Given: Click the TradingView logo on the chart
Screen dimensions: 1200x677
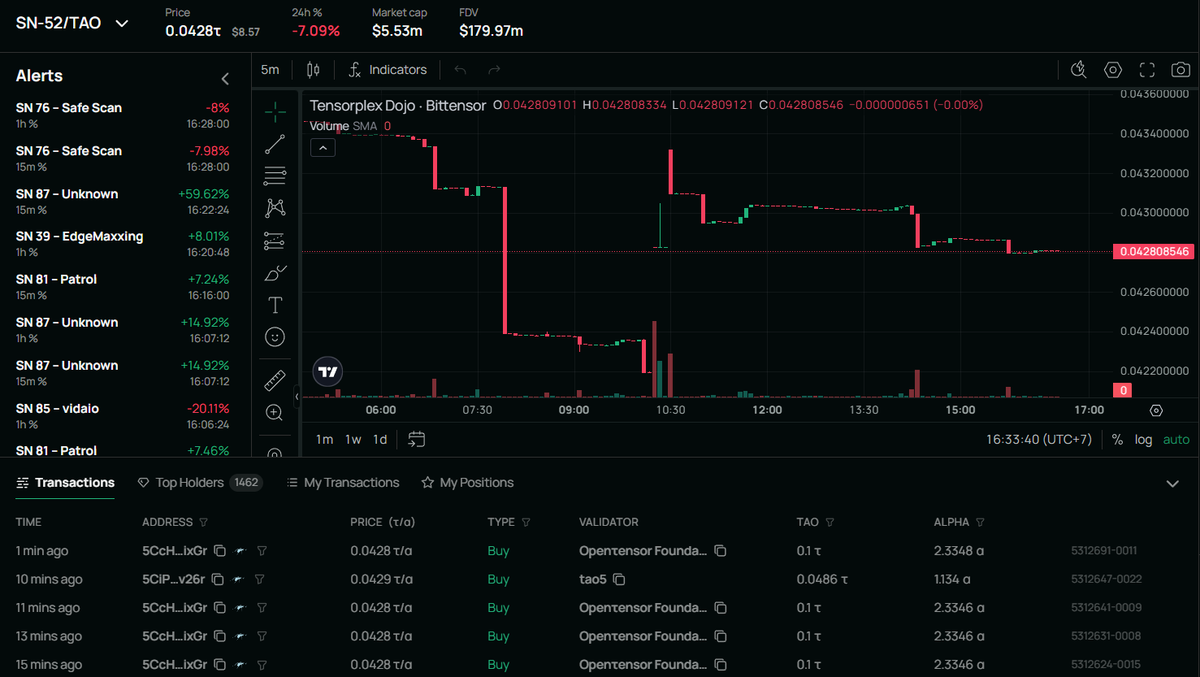Looking at the screenshot, I should [328, 372].
